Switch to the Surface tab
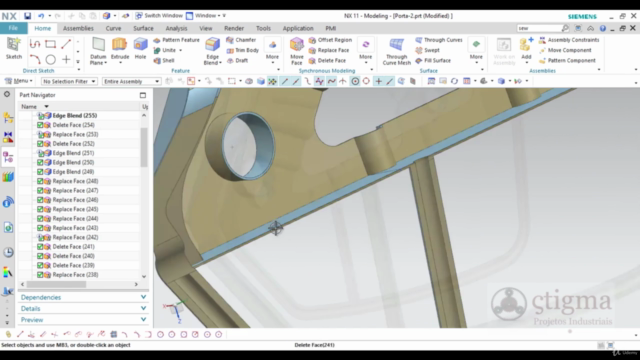Viewport: 640px width, 360px height. pyautogui.click(x=143, y=28)
